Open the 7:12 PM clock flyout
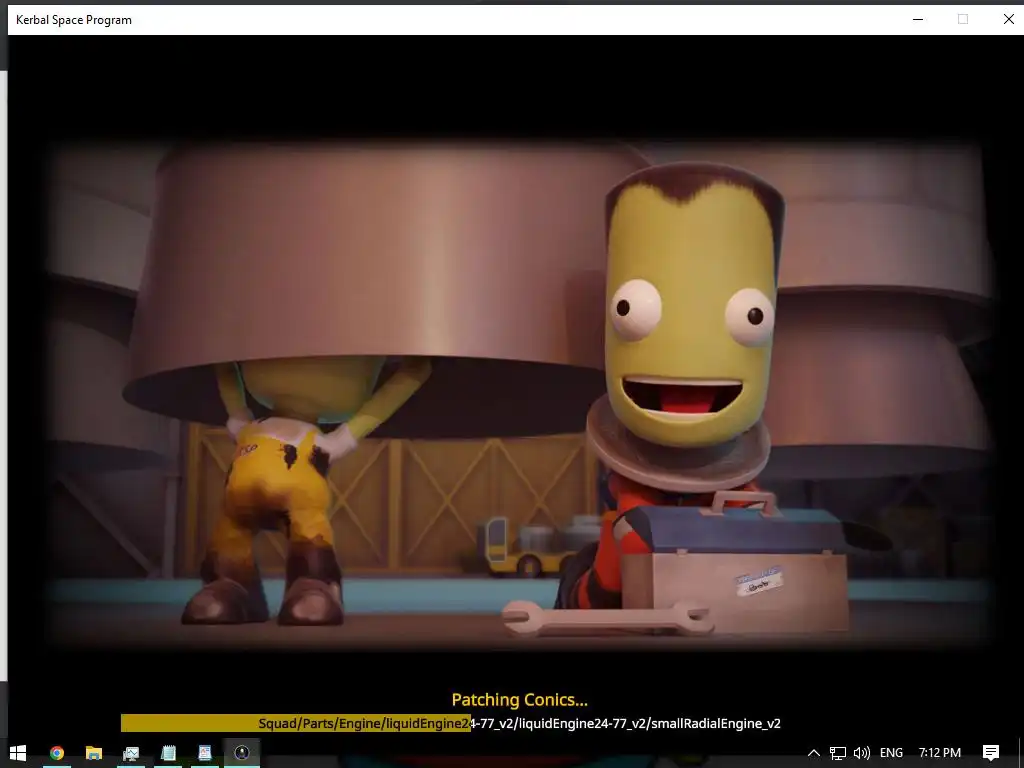This screenshot has height=768, width=1024. click(x=940, y=753)
